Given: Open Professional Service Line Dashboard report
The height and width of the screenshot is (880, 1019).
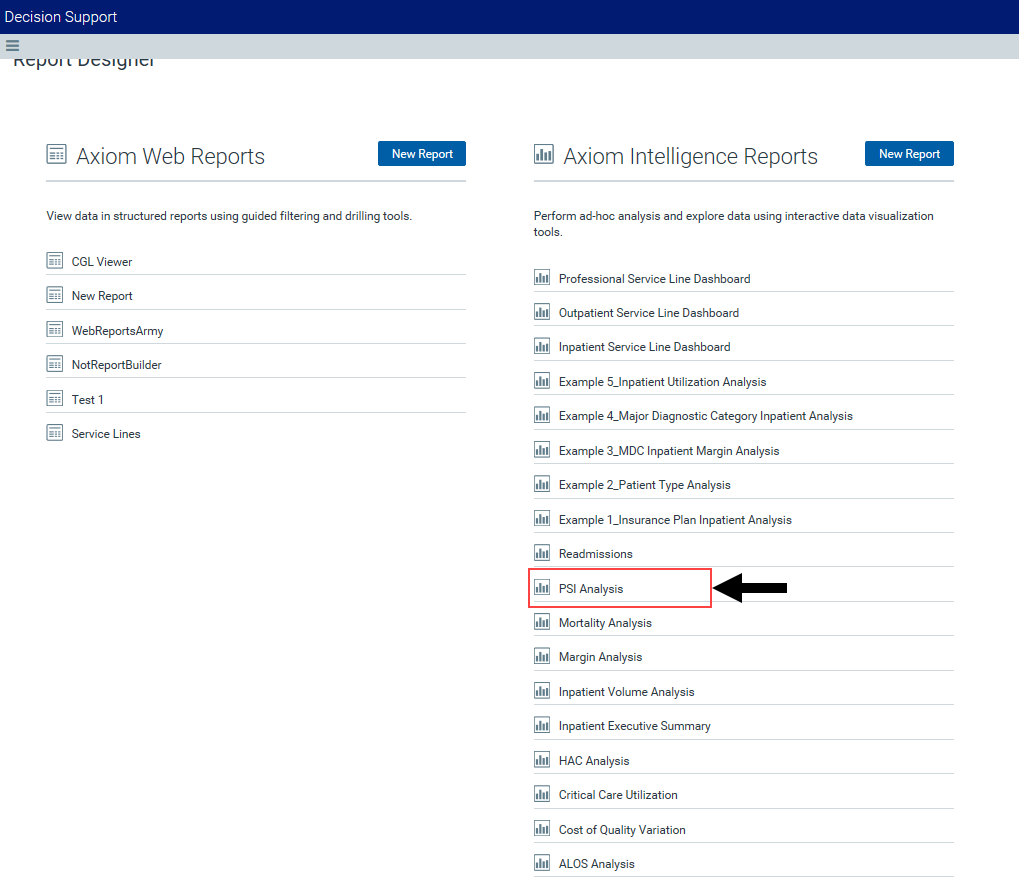Looking at the screenshot, I should pos(654,279).
